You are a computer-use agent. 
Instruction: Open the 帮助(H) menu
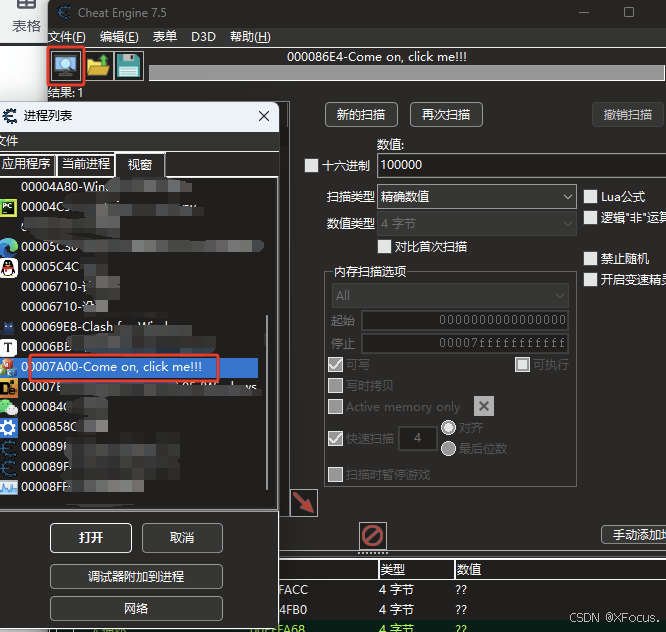tap(250, 37)
